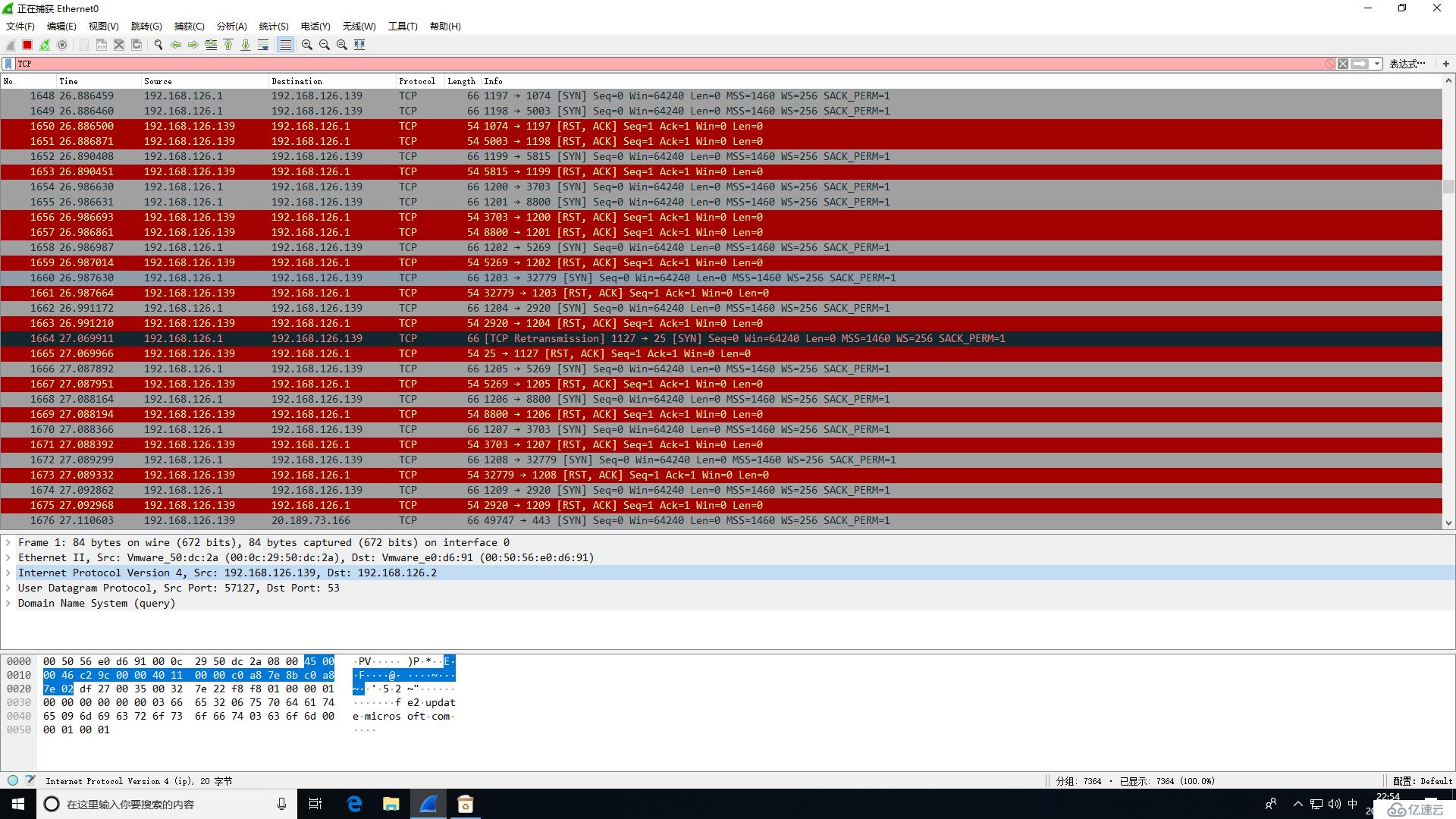Image resolution: width=1456 pixels, height=819 pixels.
Task: Open the 分析(A) menu
Action: [231, 26]
